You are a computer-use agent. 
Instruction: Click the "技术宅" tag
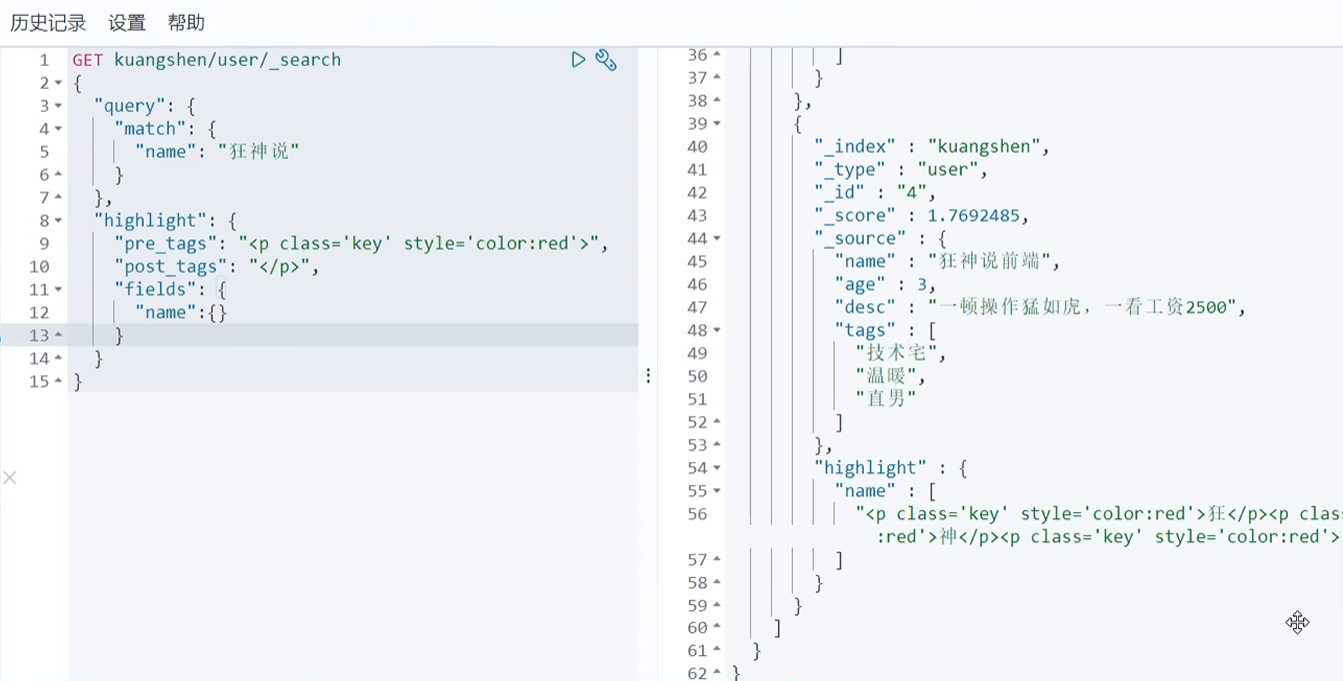[x=900, y=354]
